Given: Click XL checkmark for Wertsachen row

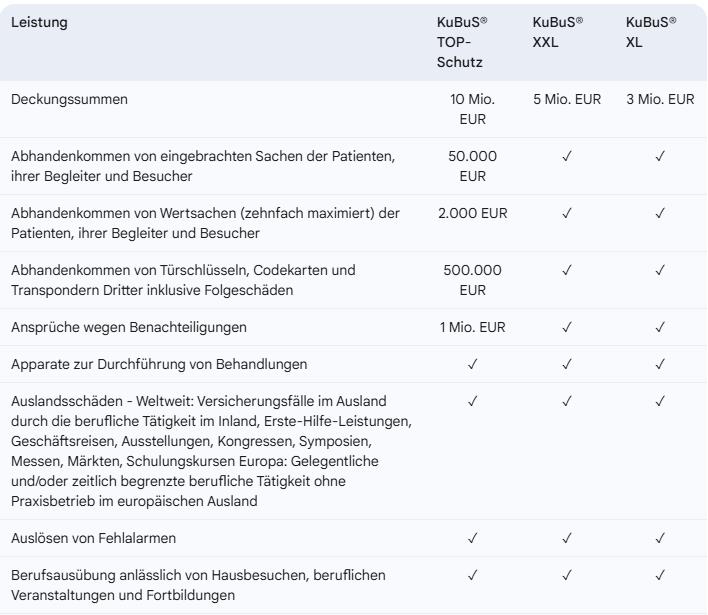Looking at the screenshot, I should point(660,213).
